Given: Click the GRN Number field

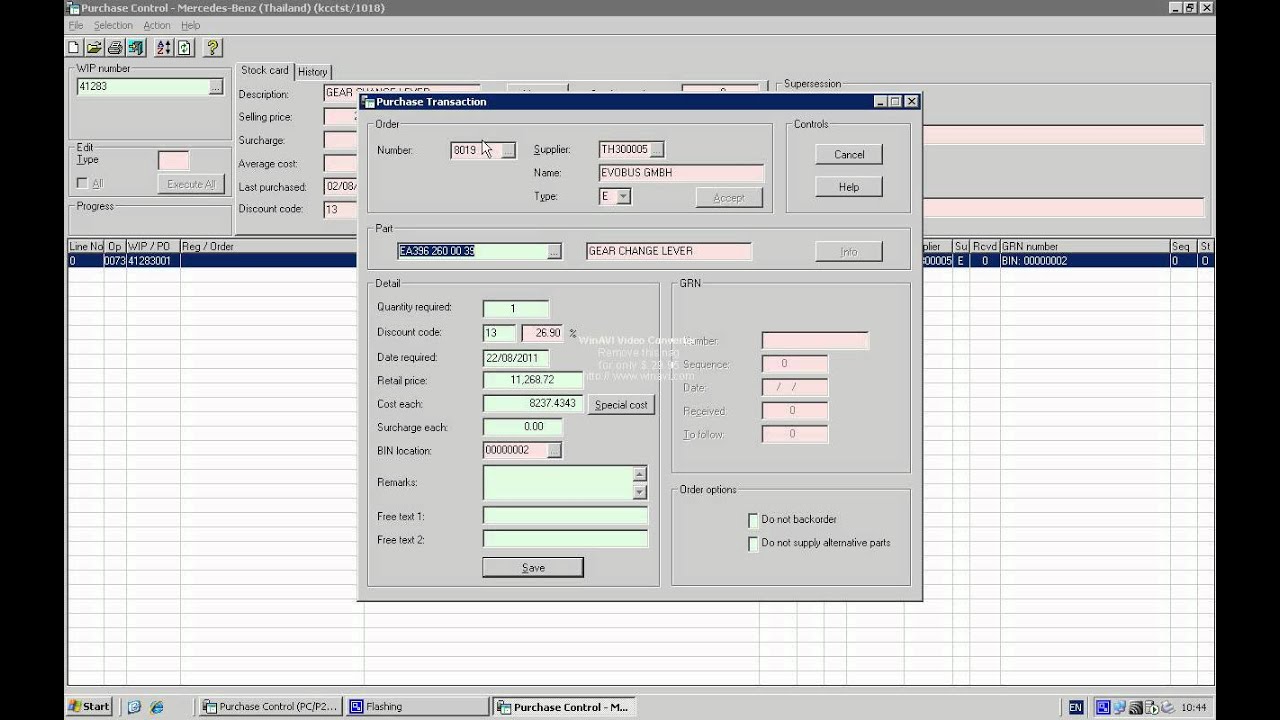Looking at the screenshot, I should point(815,341).
